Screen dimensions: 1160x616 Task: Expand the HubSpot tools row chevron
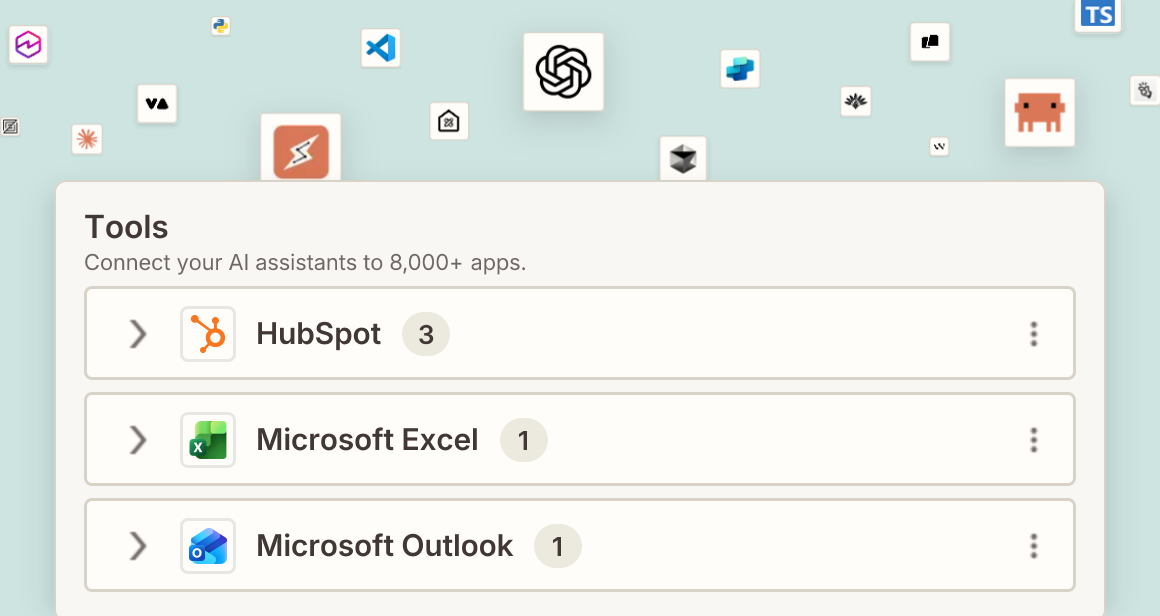tap(138, 334)
